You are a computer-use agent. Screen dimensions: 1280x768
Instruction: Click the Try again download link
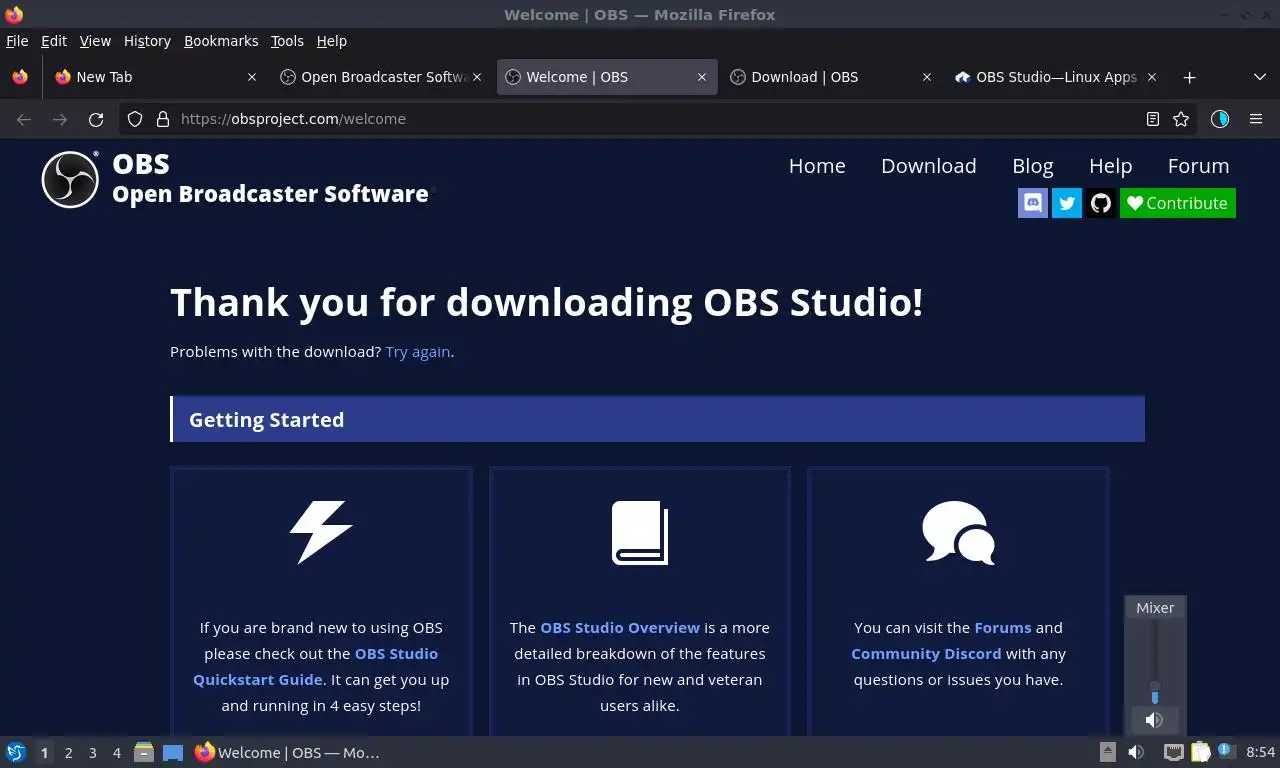[418, 352]
